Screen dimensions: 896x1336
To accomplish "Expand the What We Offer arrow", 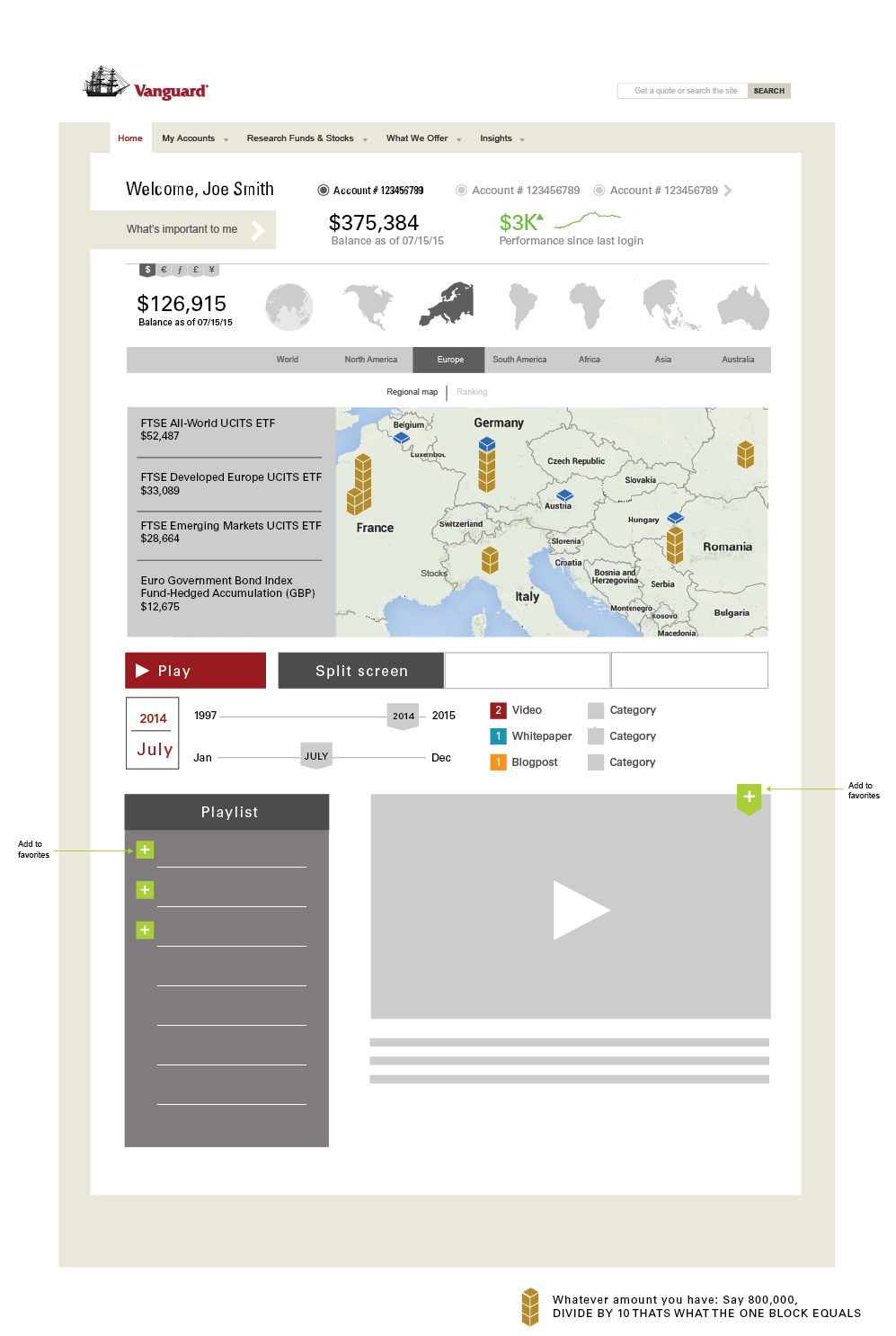I will [459, 139].
